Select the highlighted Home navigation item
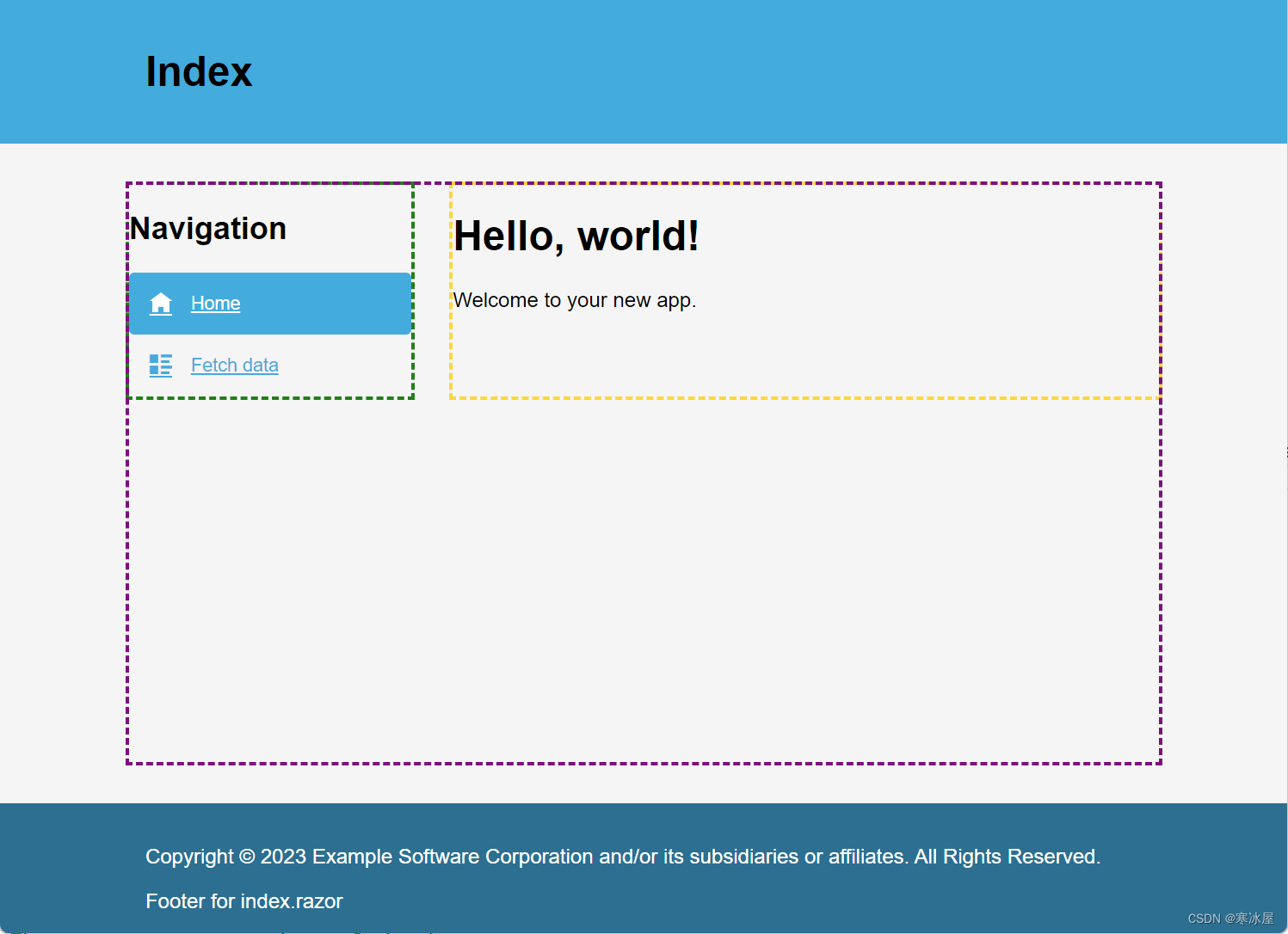 [269, 303]
